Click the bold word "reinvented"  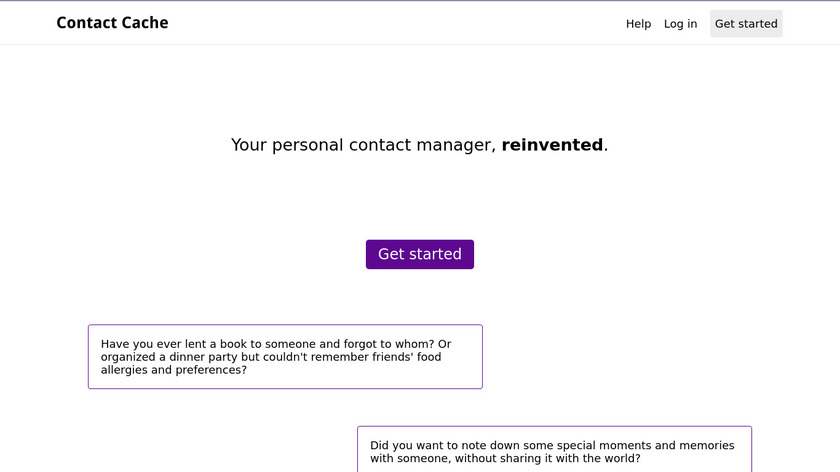pyautogui.click(x=552, y=145)
